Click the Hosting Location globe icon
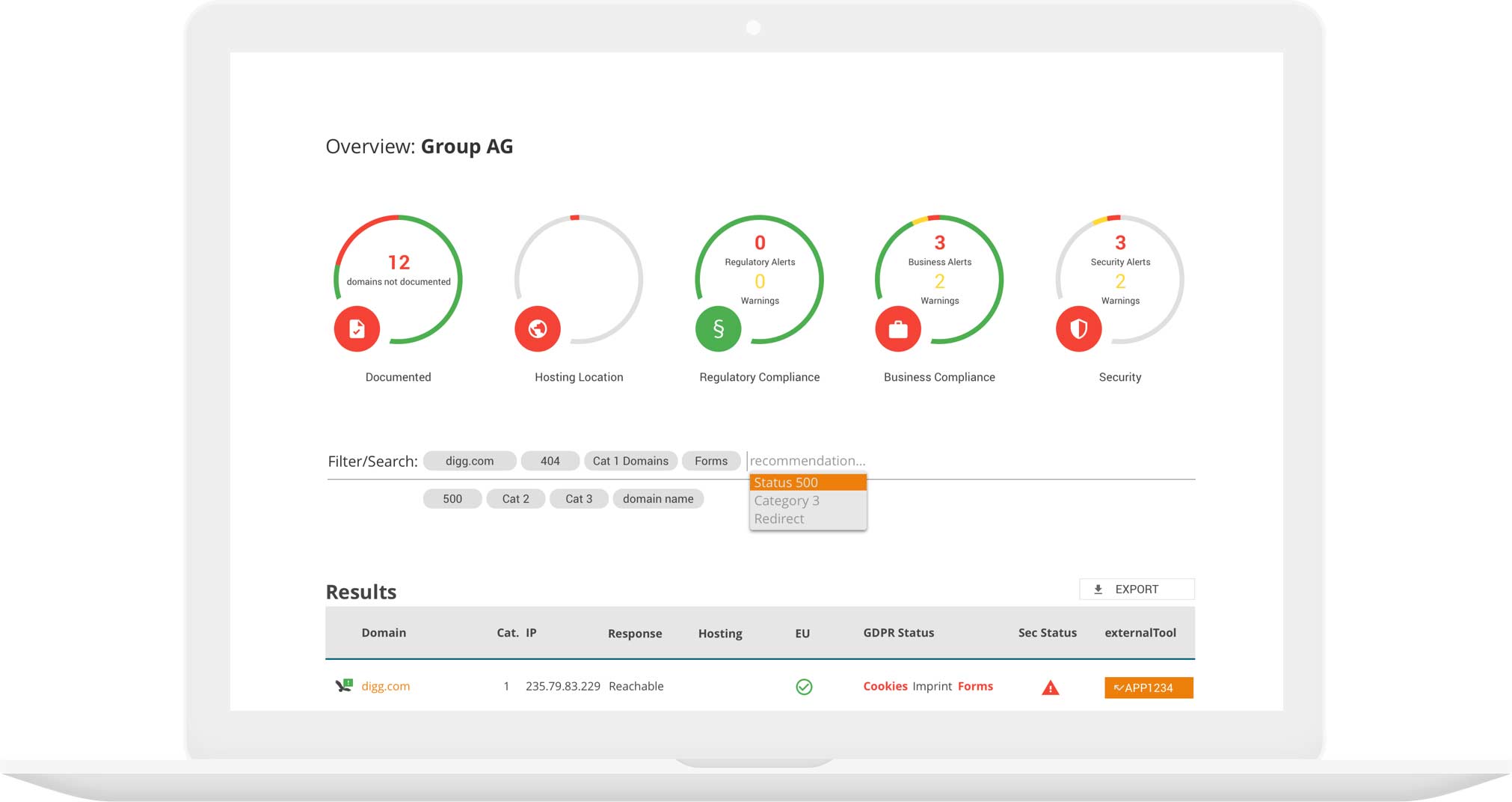1512x802 pixels. coord(538,329)
